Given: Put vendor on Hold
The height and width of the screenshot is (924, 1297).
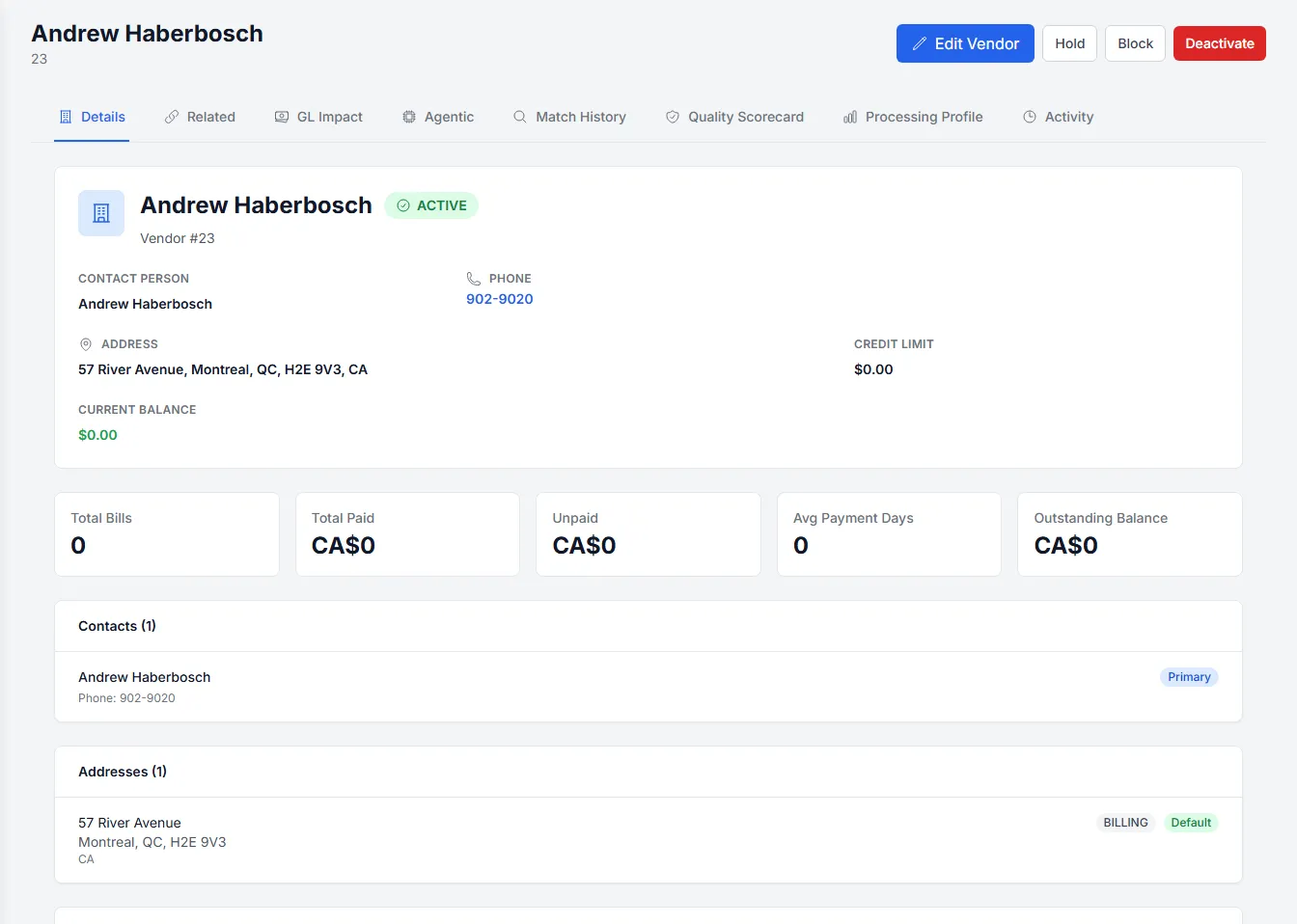Looking at the screenshot, I should point(1069,43).
